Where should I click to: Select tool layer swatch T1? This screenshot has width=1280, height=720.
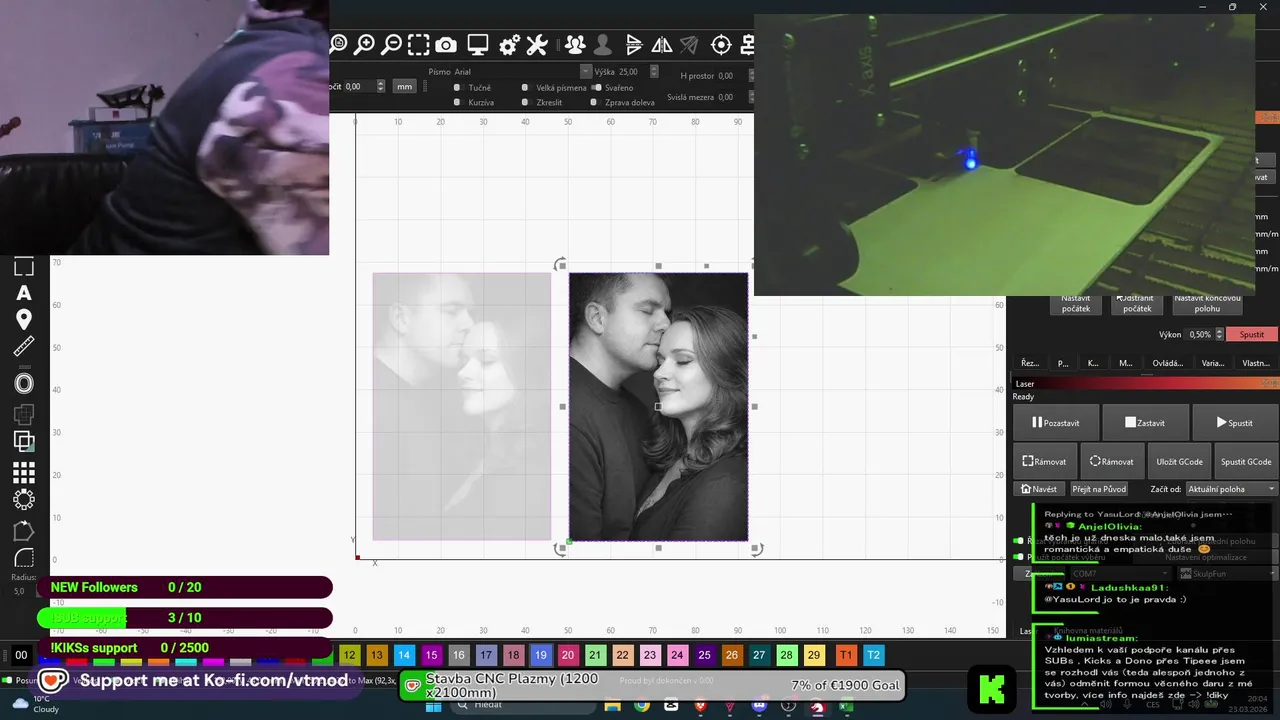click(x=846, y=655)
